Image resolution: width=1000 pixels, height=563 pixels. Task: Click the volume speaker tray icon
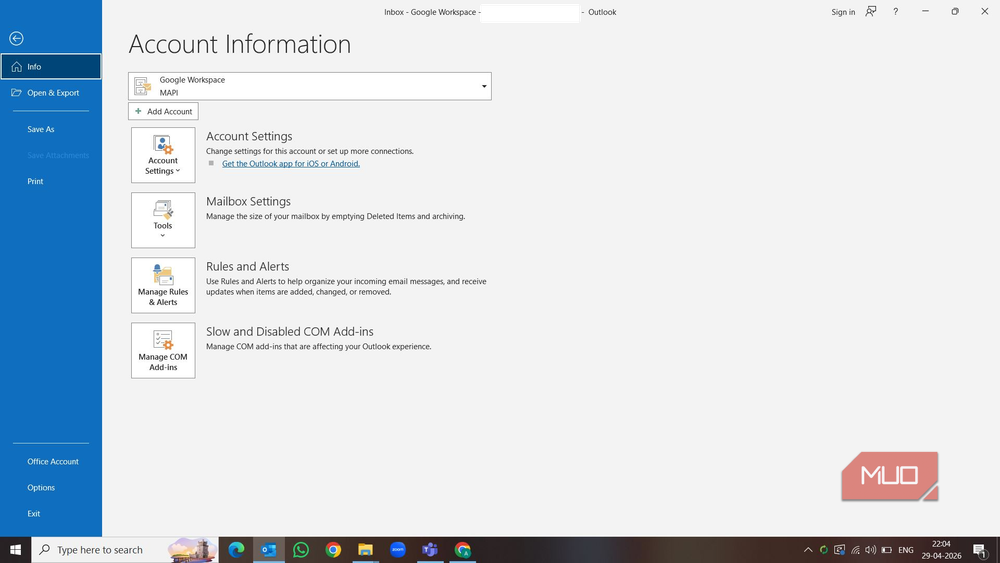[x=871, y=550]
